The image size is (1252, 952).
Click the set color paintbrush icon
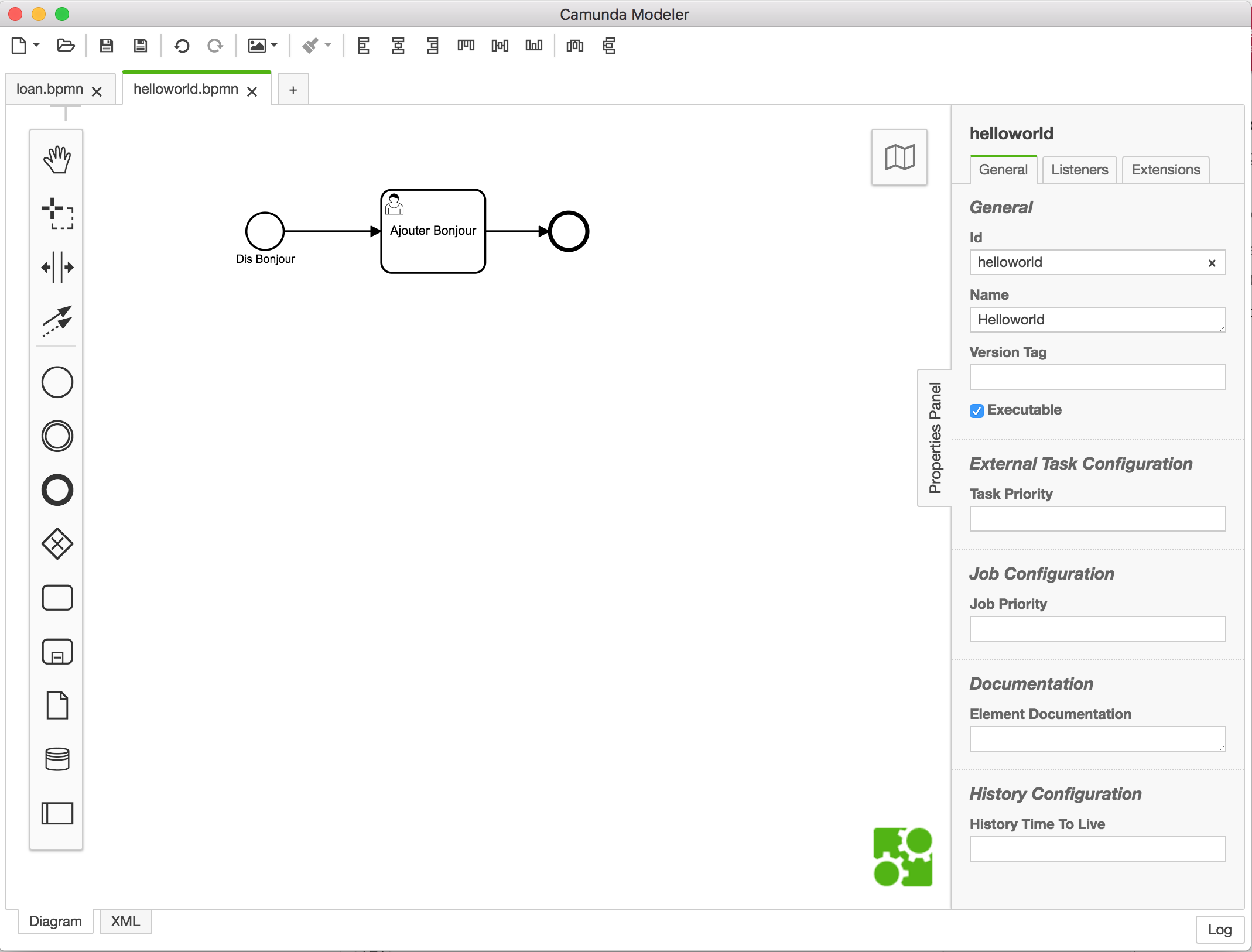click(x=310, y=45)
